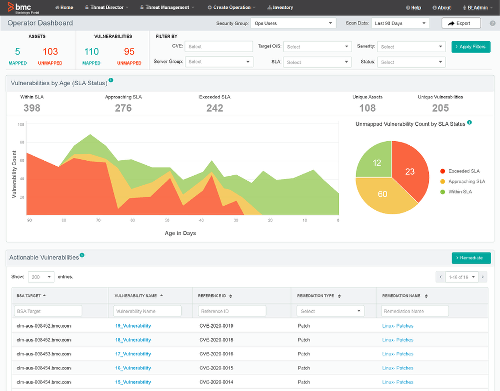Screen dimensions: 500x391
Task: Click the Apply Filters button
Action: click(x=471, y=47)
